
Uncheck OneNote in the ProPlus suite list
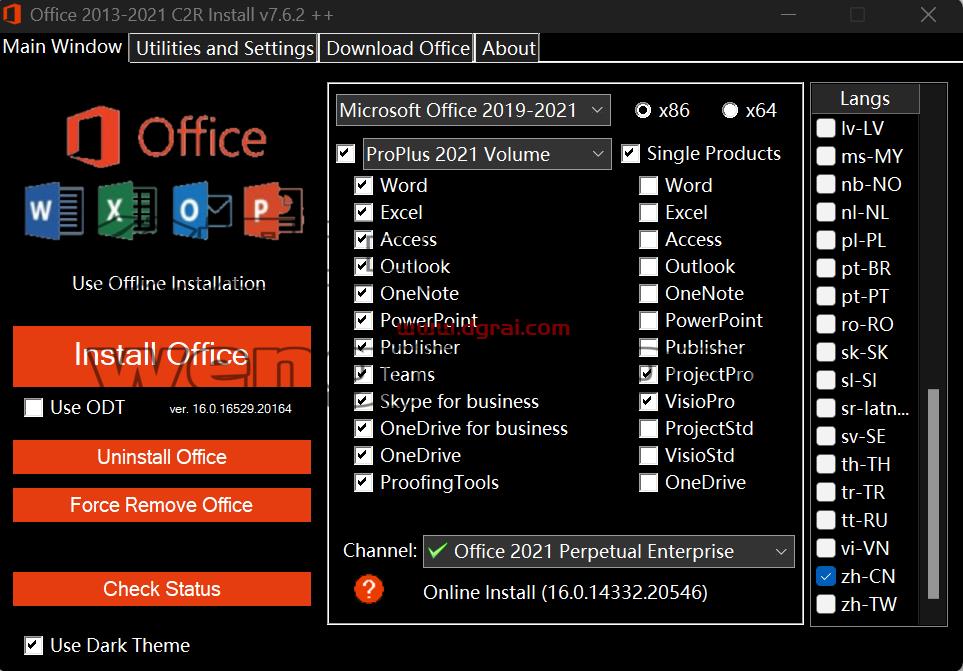tap(364, 293)
